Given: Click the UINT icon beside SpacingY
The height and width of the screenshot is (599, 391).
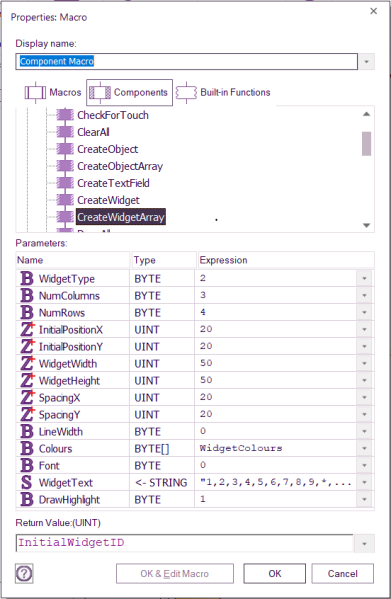Looking at the screenshot, I should click(27, 414).
